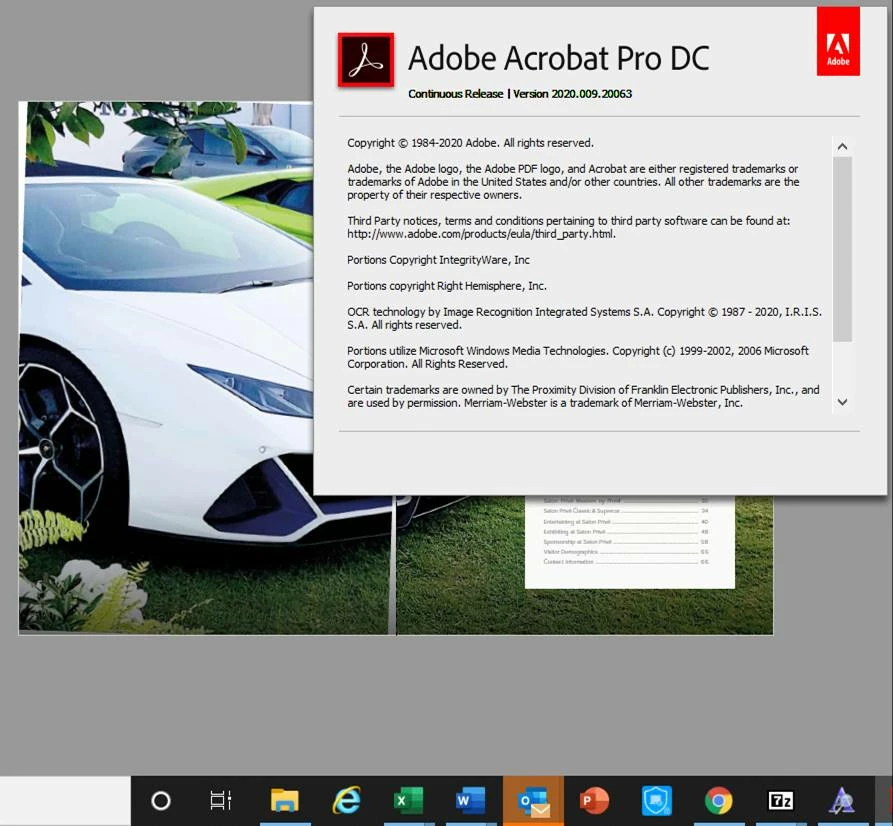Open Cortana circle on the taskbar
This screenshot has height=826, width=893.
161,800
